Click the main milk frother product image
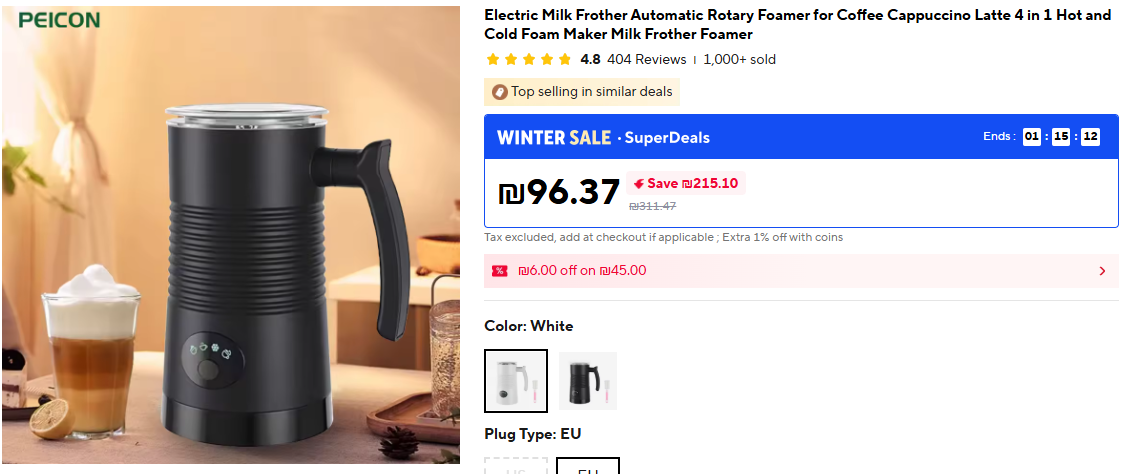Screen dimensions: 1128x474 [x=231, y=235]
